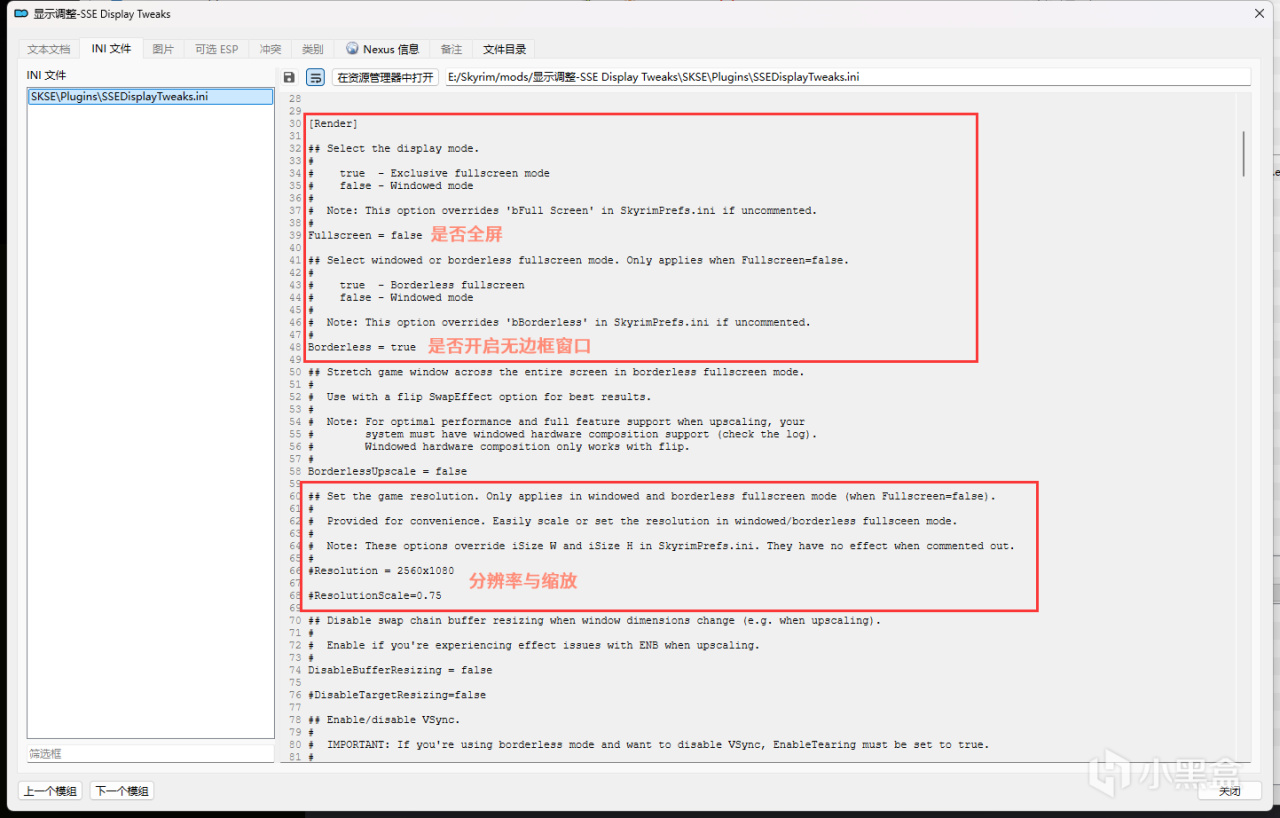
Task: Click the line mentioning 'bBorderless'
Action: click(x=559, y=322)
